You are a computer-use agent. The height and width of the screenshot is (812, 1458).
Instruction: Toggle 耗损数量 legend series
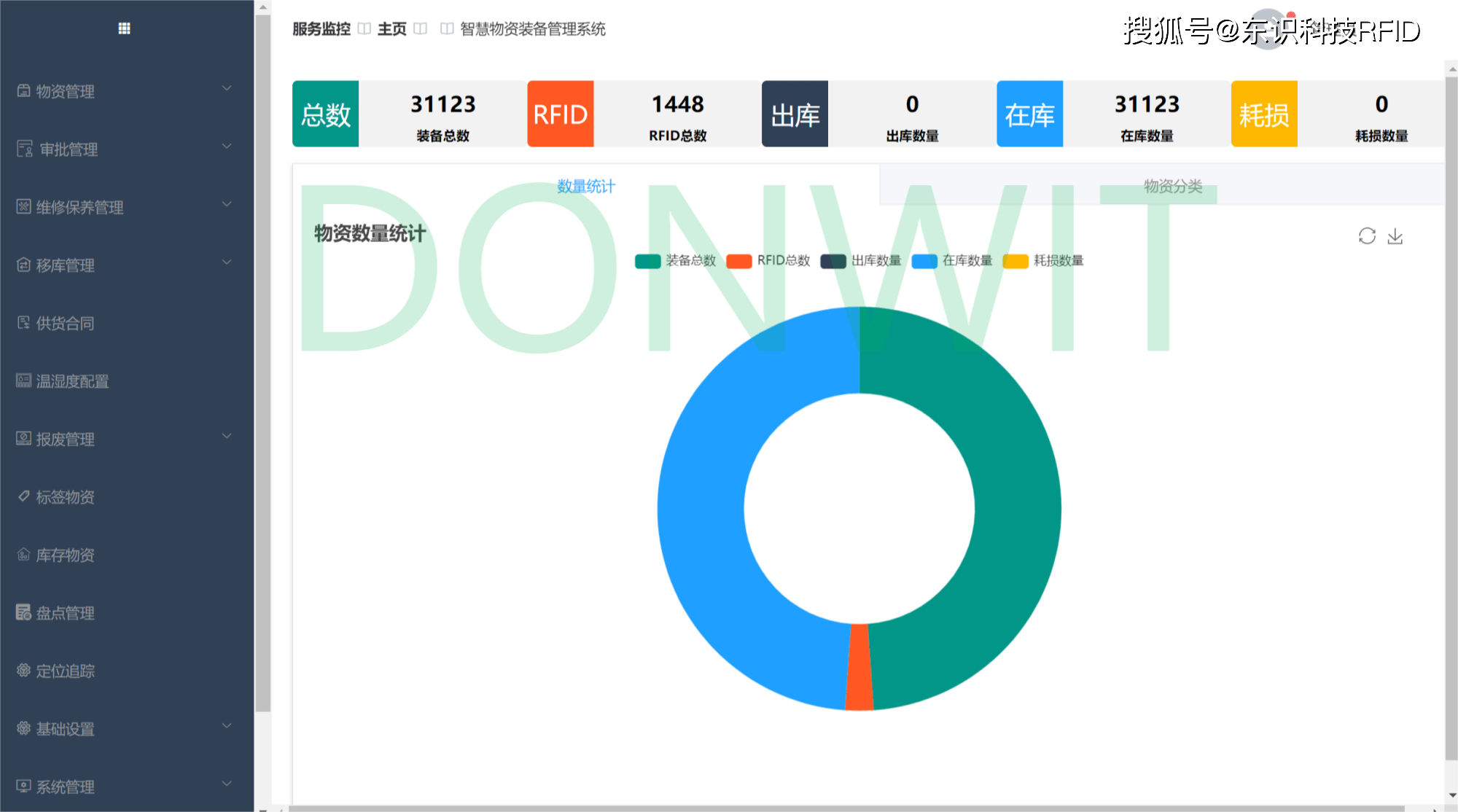pyautogui.click(x=1043, y=261)
